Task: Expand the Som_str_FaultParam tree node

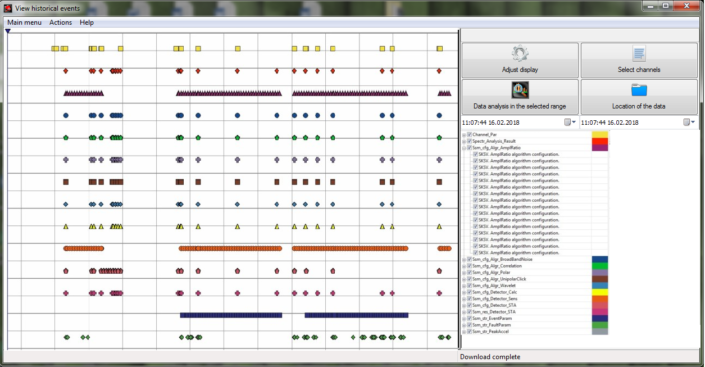Action: [x=464, y=325]
